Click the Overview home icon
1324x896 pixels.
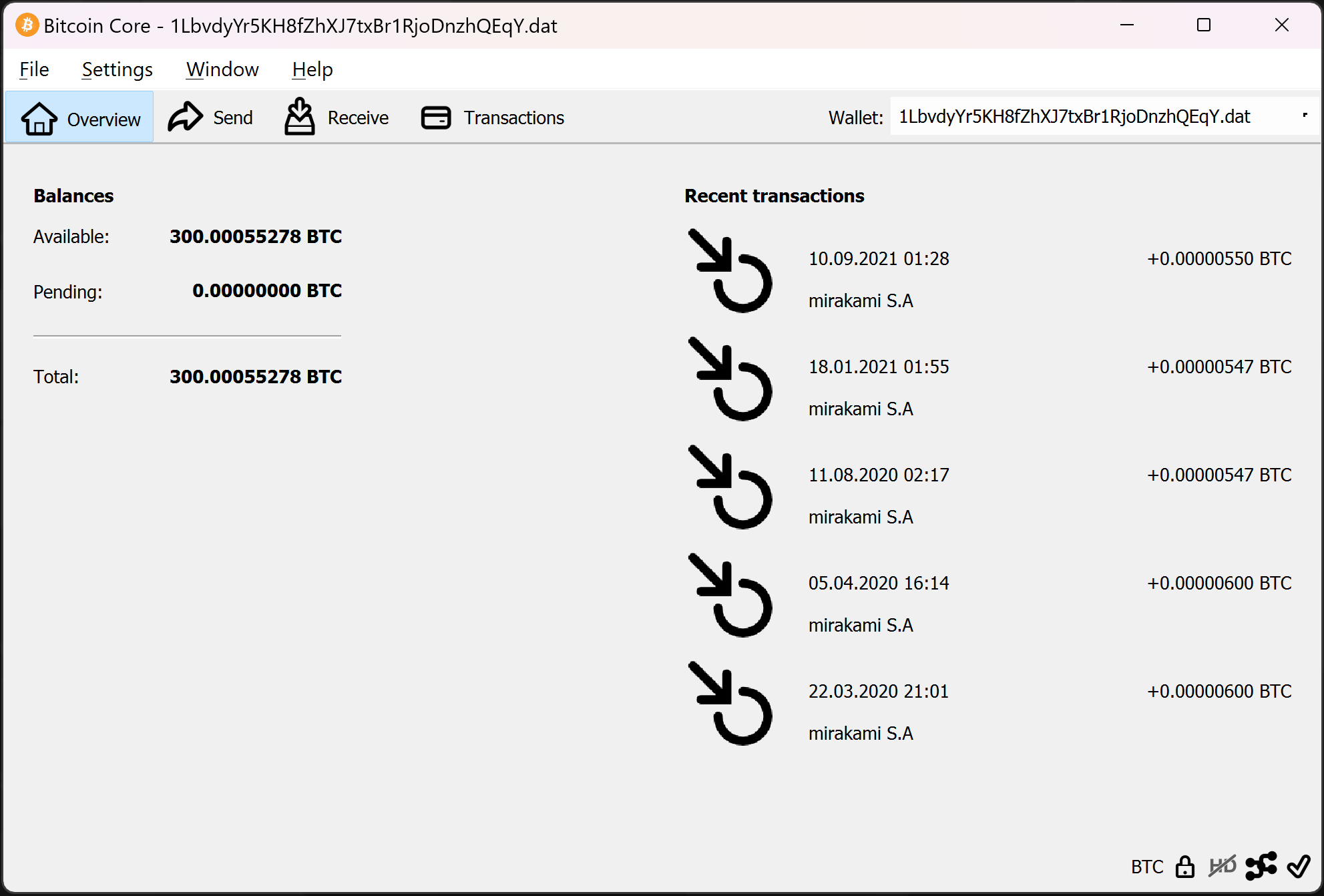pos(38,117)
